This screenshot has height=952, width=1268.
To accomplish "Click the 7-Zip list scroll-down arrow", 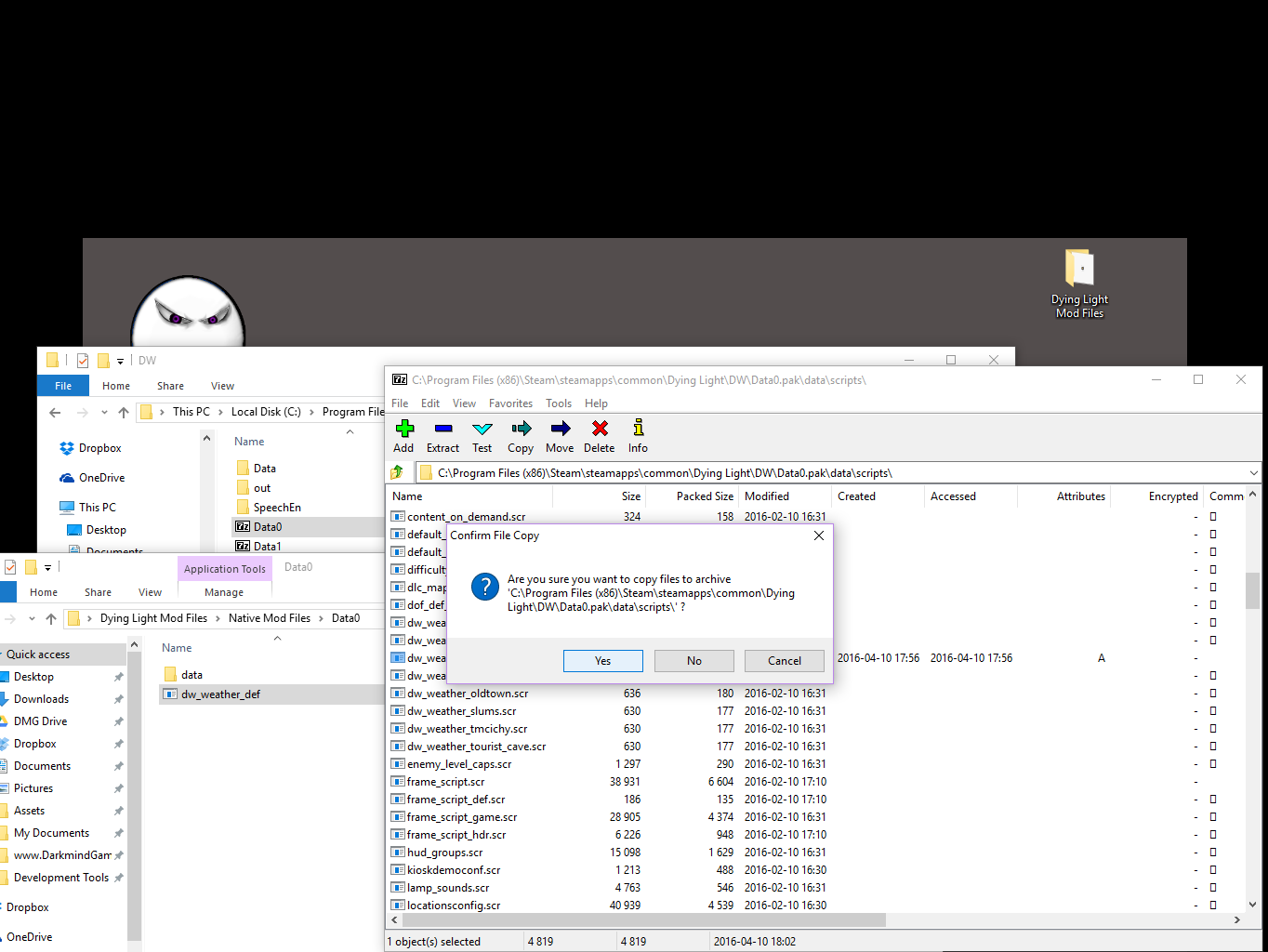I will coord(1252,904).
